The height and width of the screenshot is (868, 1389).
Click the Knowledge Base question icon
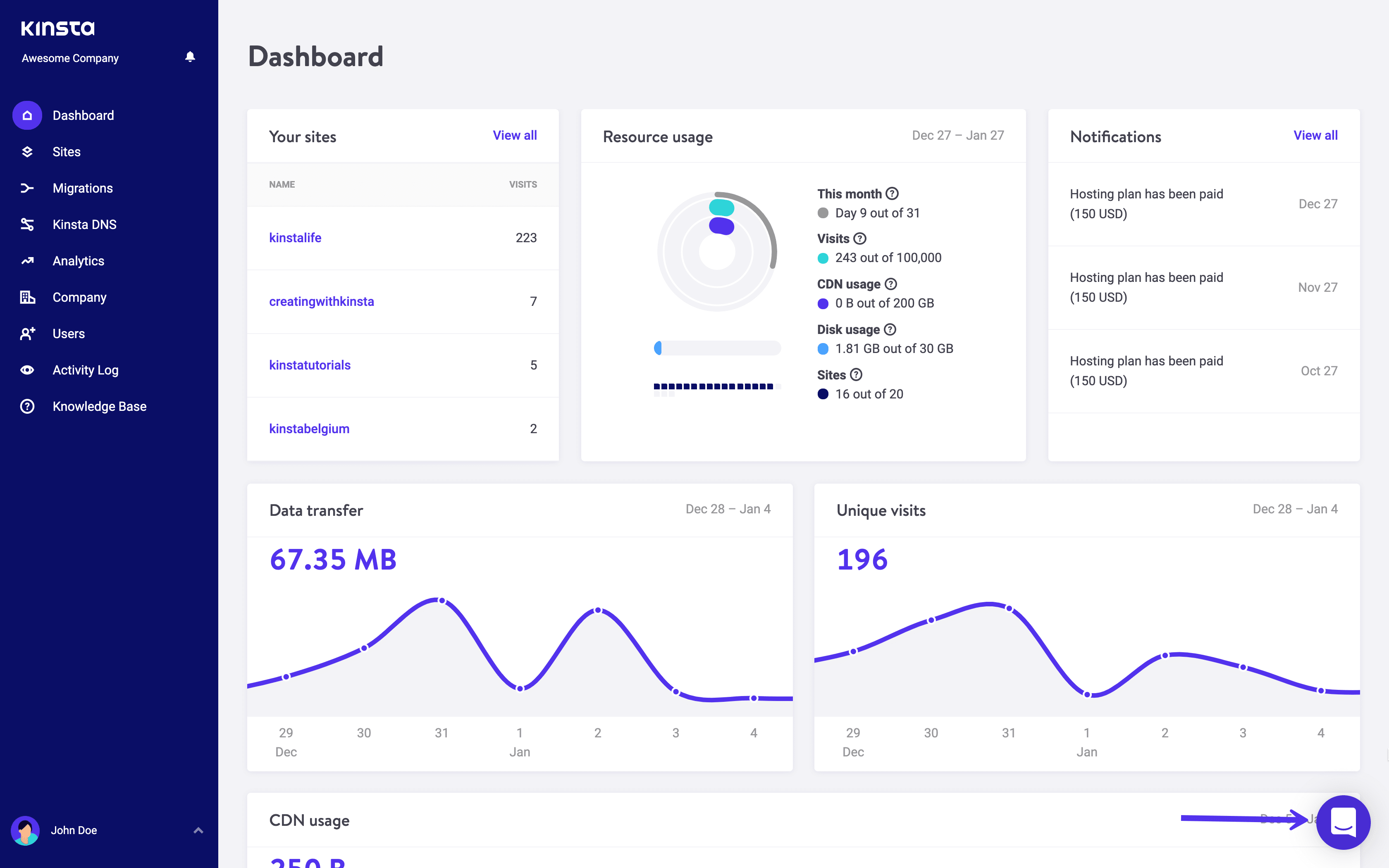27,406
